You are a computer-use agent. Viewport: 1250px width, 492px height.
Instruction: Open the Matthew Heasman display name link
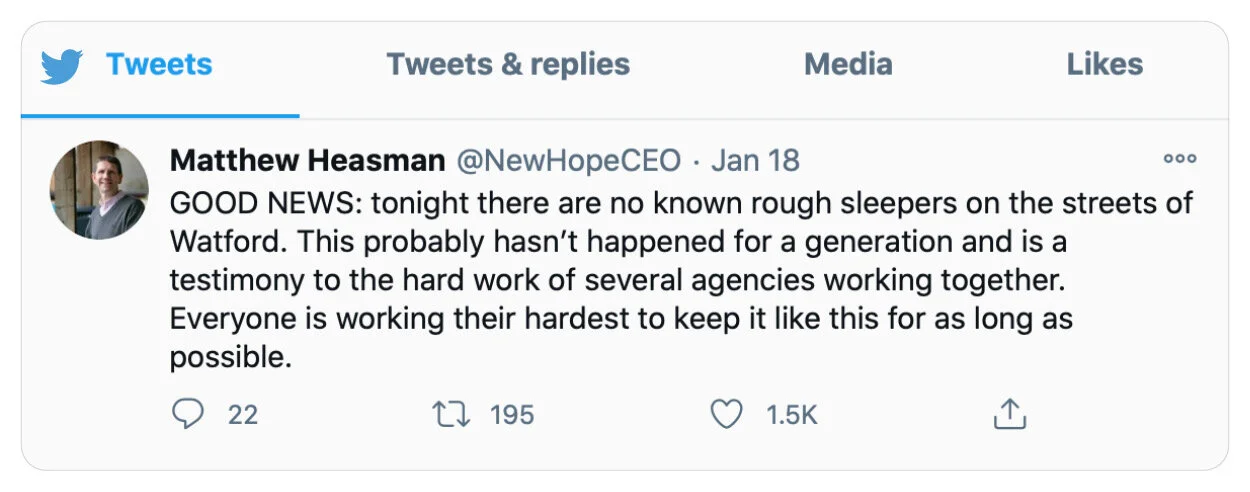coord(307,160)
